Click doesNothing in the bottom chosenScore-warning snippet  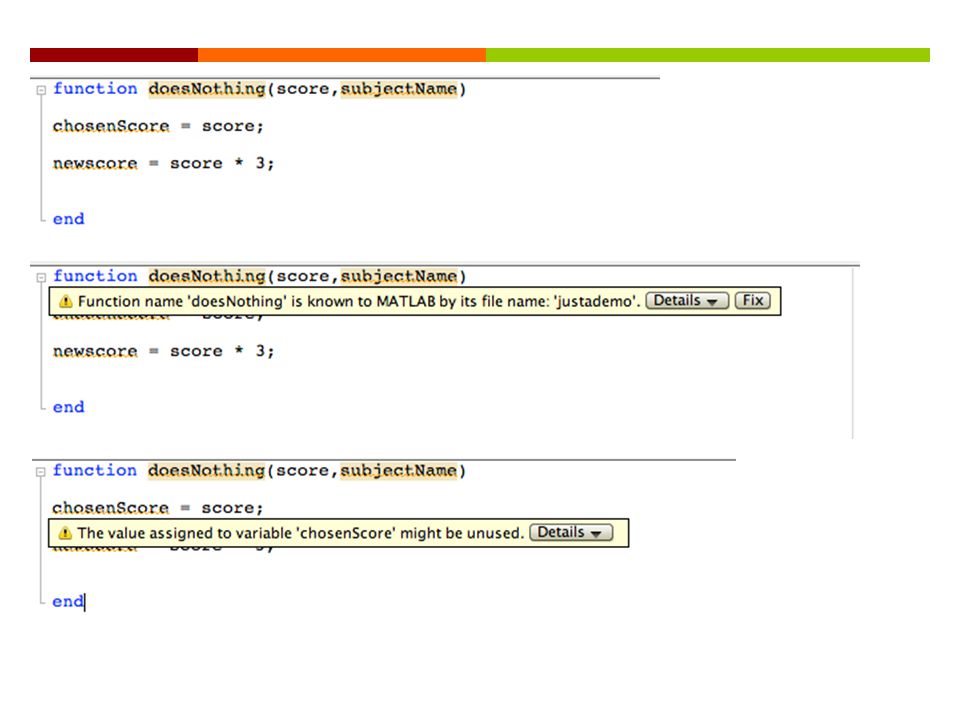tap(206, 470)
